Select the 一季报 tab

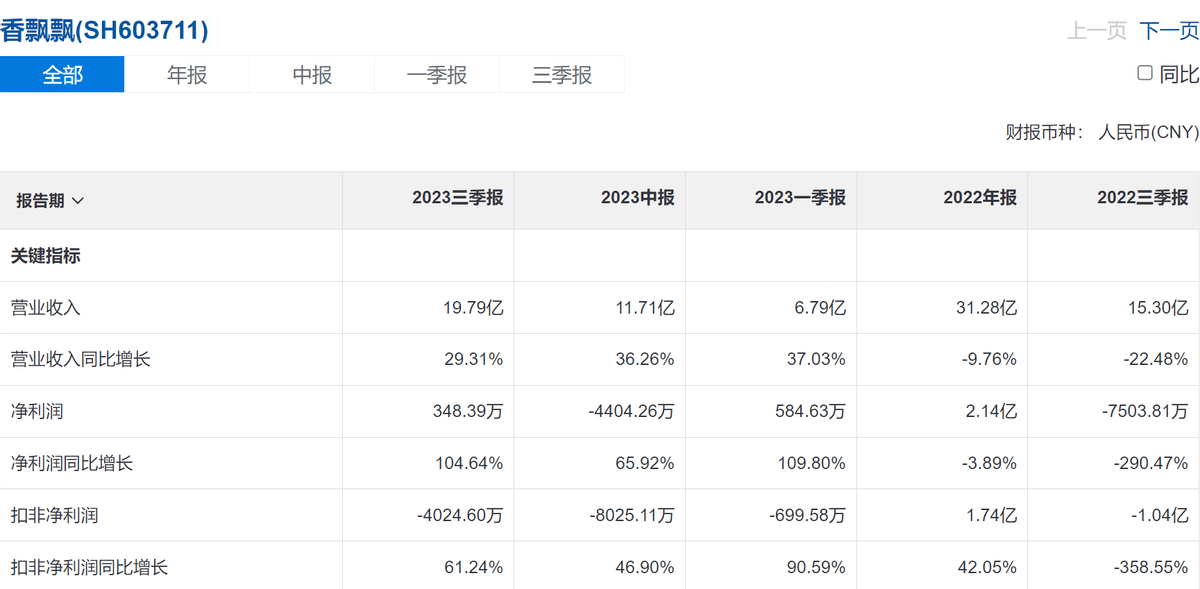pyautogui.click(x=437, y=75)
